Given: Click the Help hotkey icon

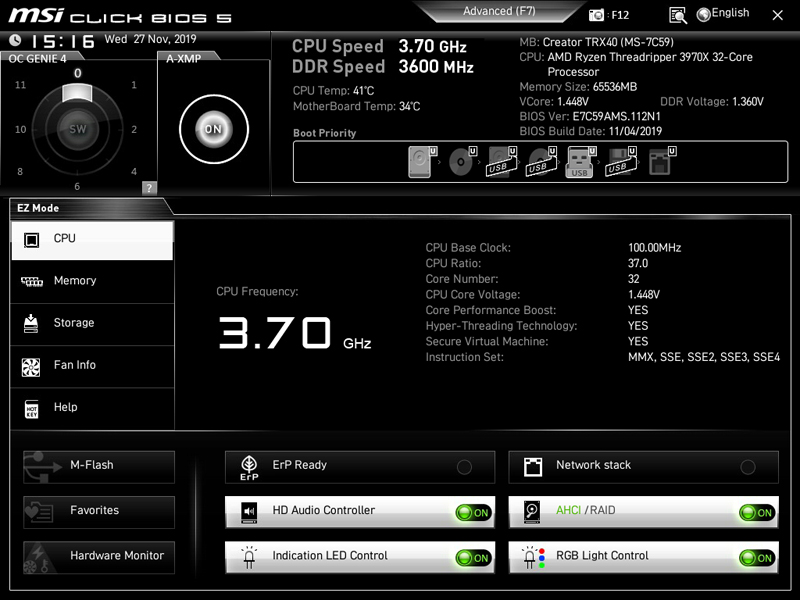Looking at the screenshot, I should point(32,409).
